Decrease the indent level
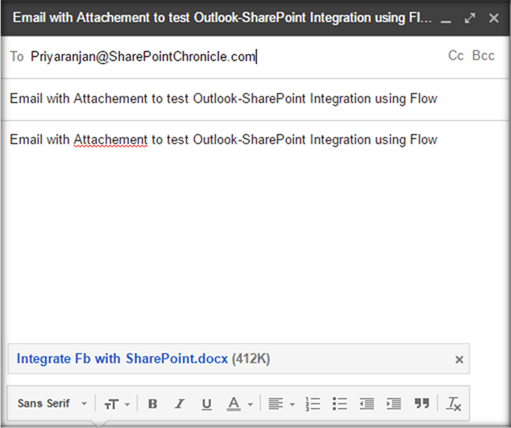This screenshot has width=511, height=428. [x=367, y=404]
